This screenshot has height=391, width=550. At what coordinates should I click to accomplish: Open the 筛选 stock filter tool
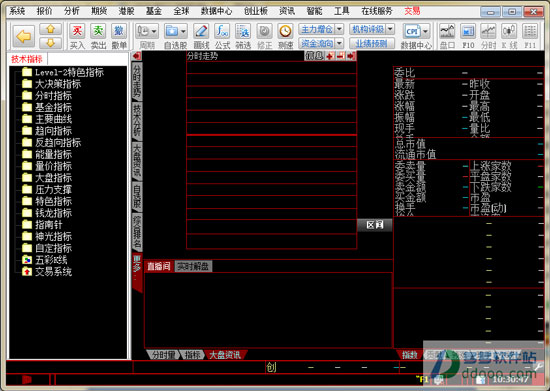coord(243,32)
